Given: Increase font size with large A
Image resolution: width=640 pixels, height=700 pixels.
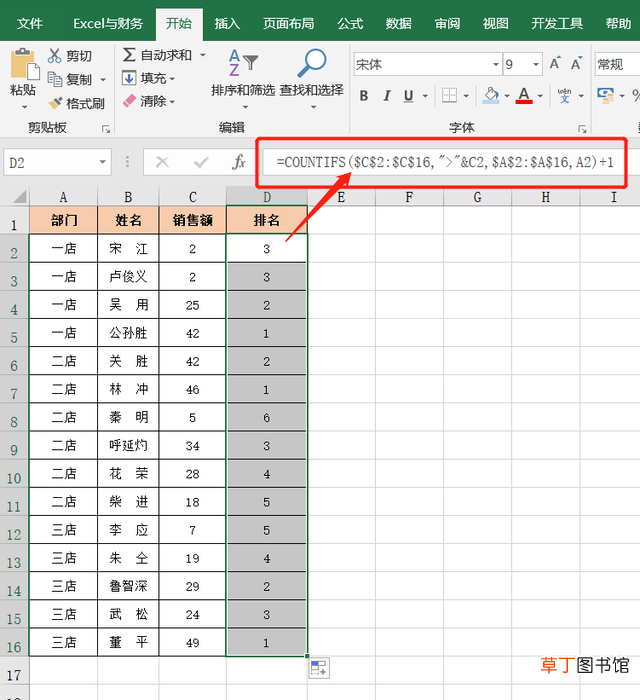Looking at the screenshot, I should pos(554,64).
